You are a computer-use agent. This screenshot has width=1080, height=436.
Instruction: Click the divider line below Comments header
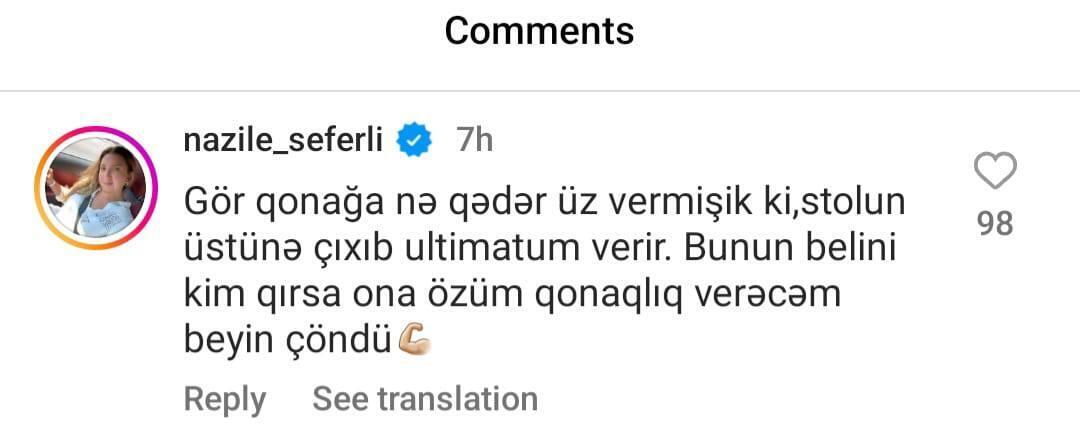[540, 92]
